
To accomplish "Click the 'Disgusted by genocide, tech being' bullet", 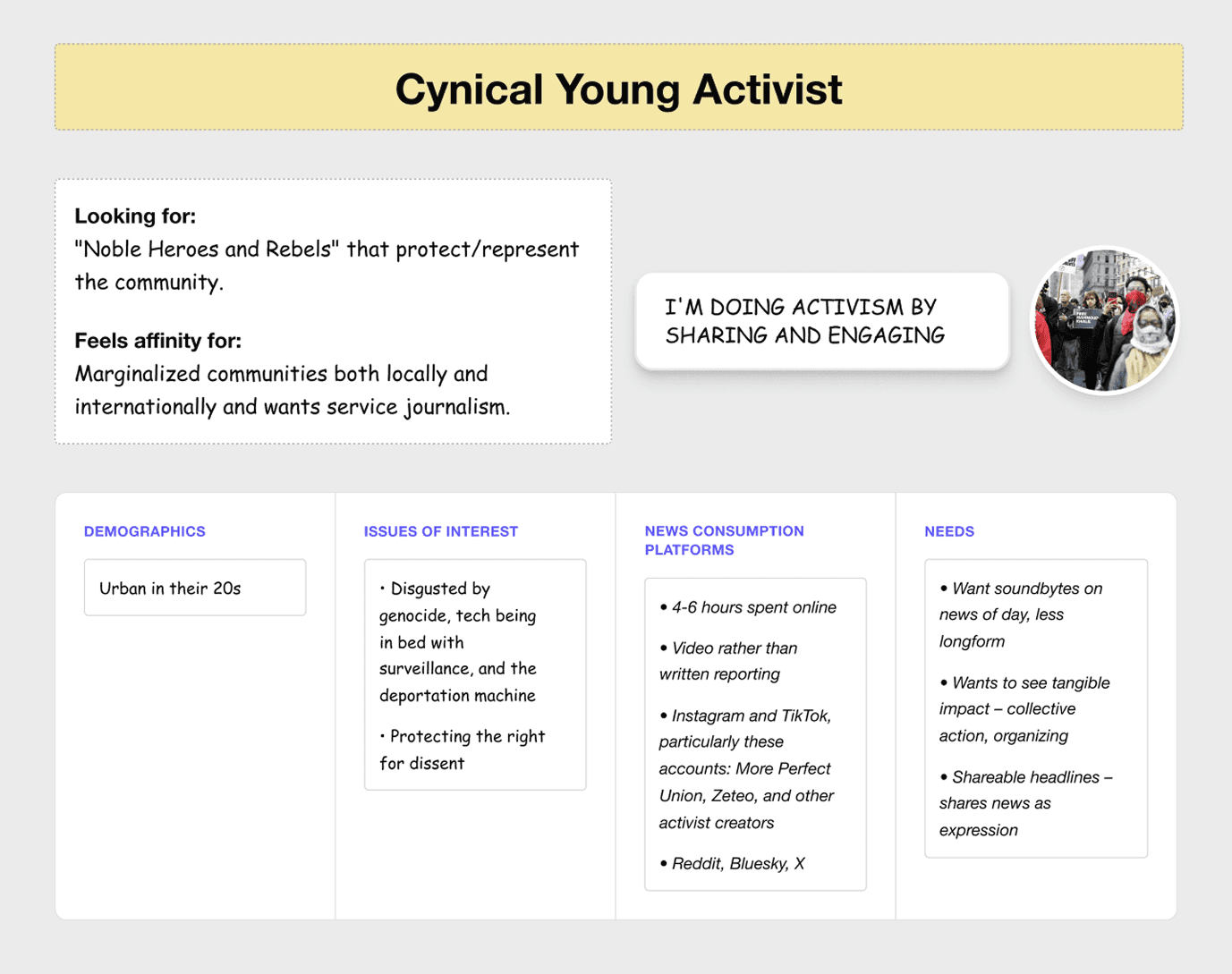I will point(458,641).
